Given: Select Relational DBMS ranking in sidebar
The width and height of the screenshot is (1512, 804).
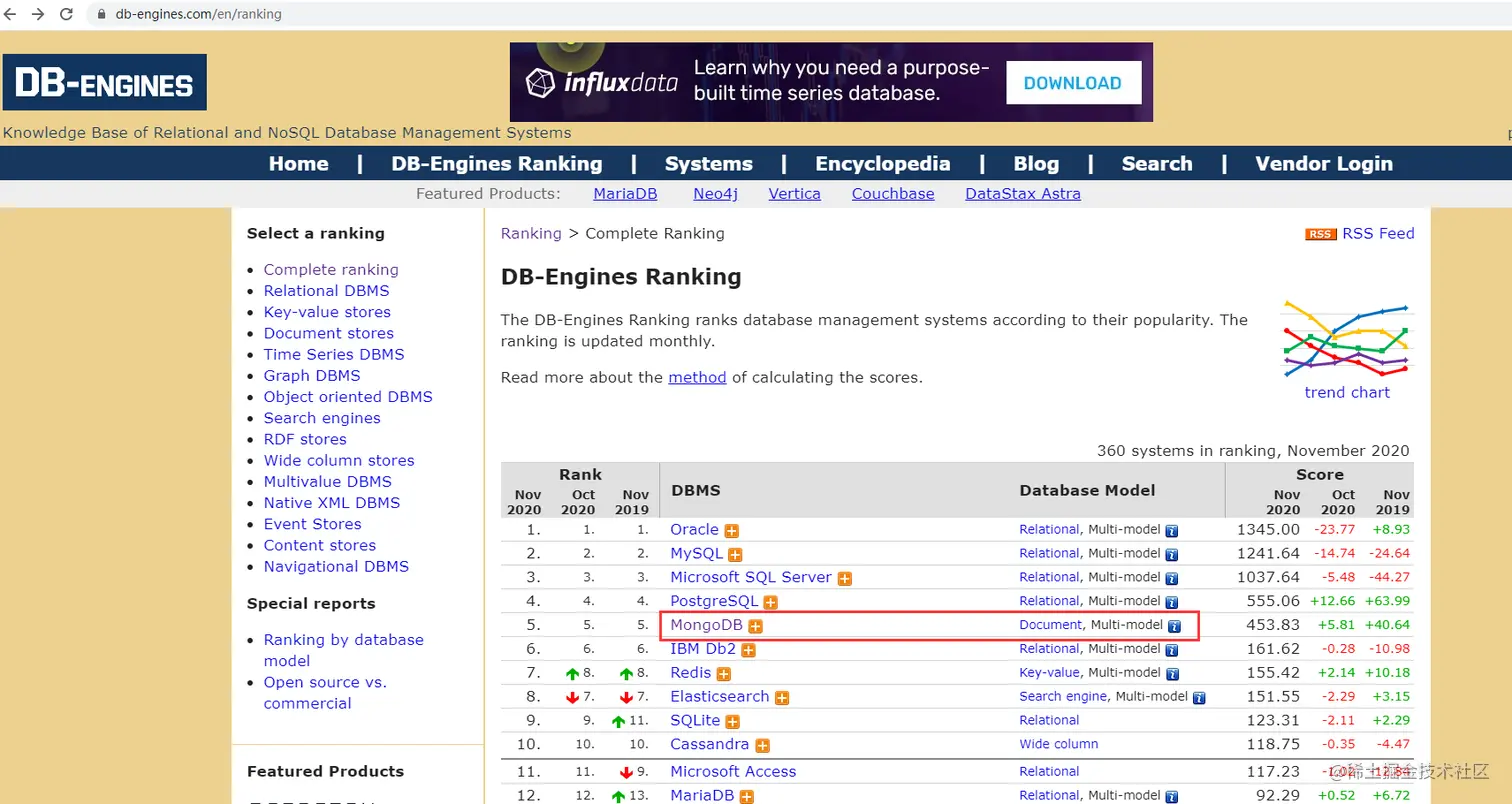Looking at the screenshot, I should tap(326, 291).
